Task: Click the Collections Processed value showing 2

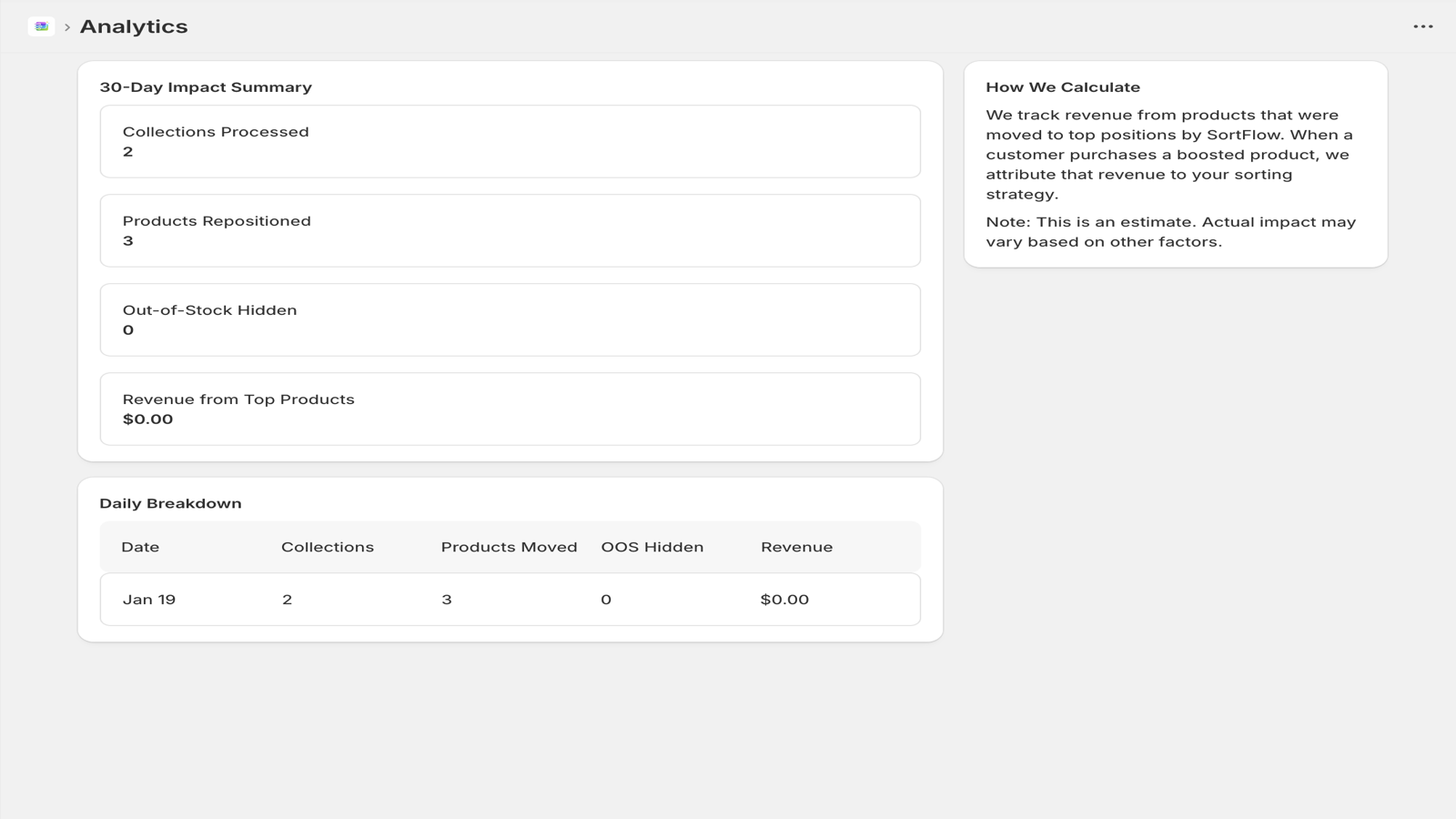Action: click(x=128, y=151)
